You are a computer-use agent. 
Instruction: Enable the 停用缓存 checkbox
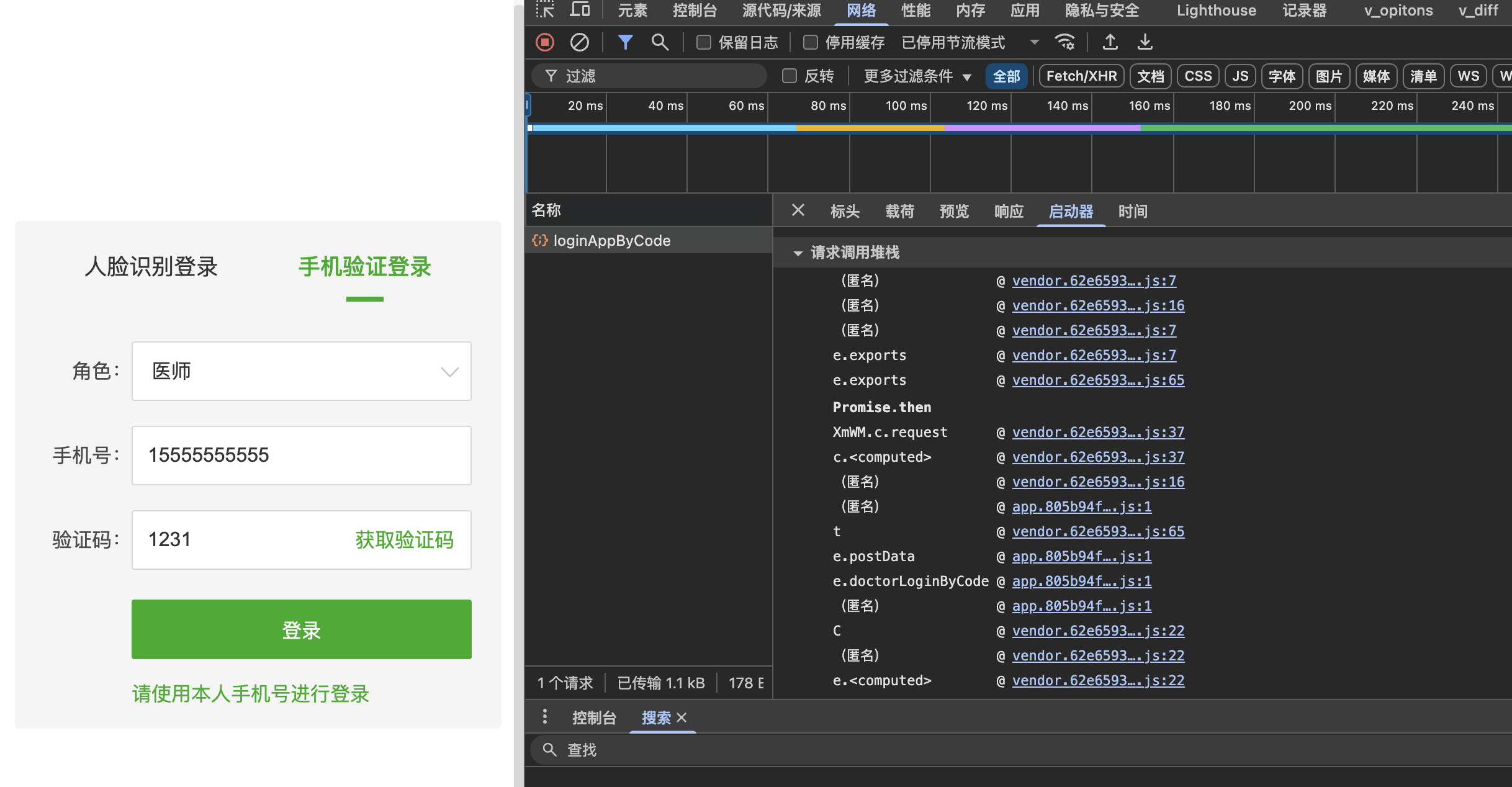[810, 42]
